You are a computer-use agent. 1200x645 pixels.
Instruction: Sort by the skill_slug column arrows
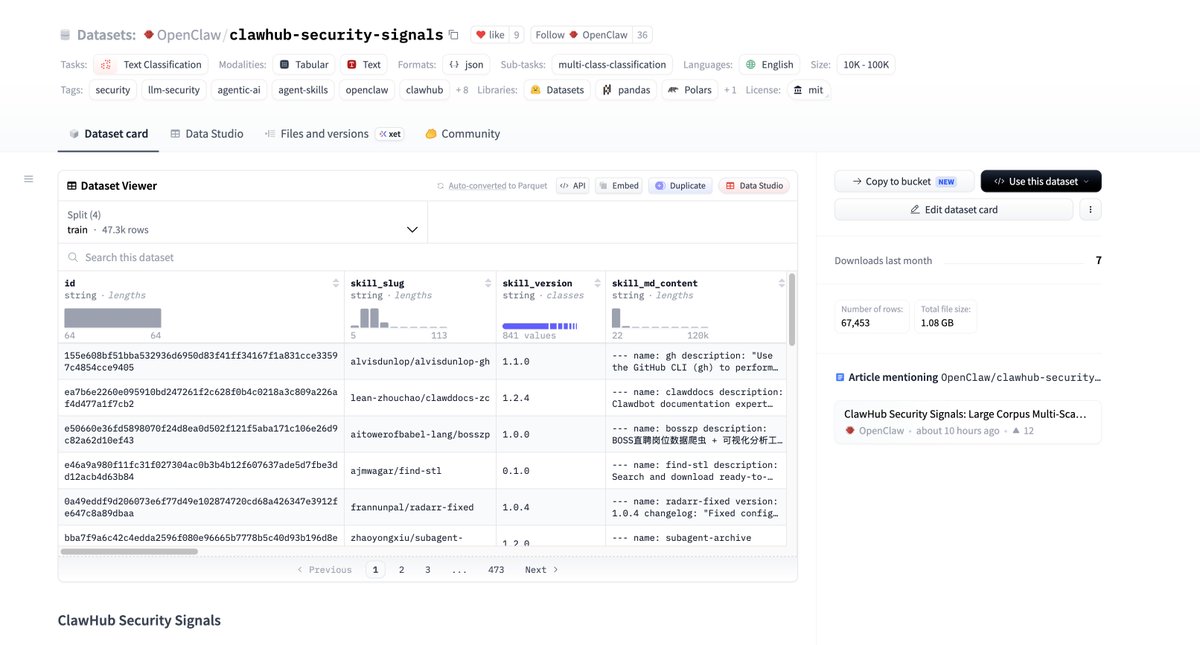pyautogui.click(x=487, y=284)
